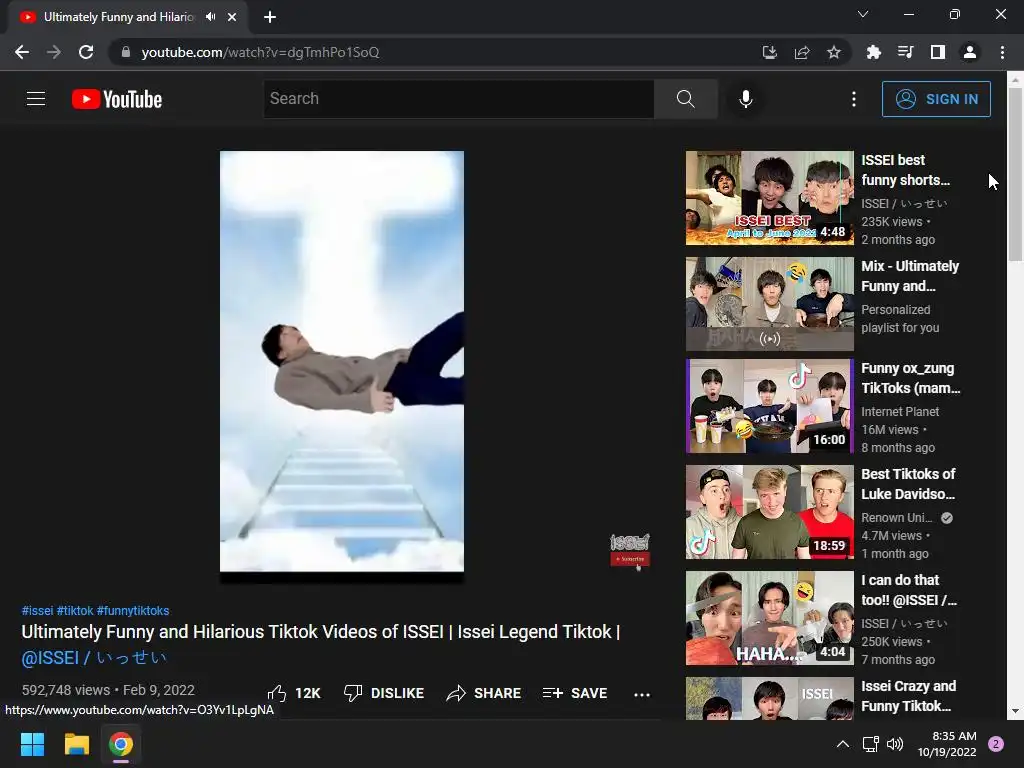Open Chrome extensions puzzle icon
Viewport: 1024px width, 768px height.
[873, 52]
